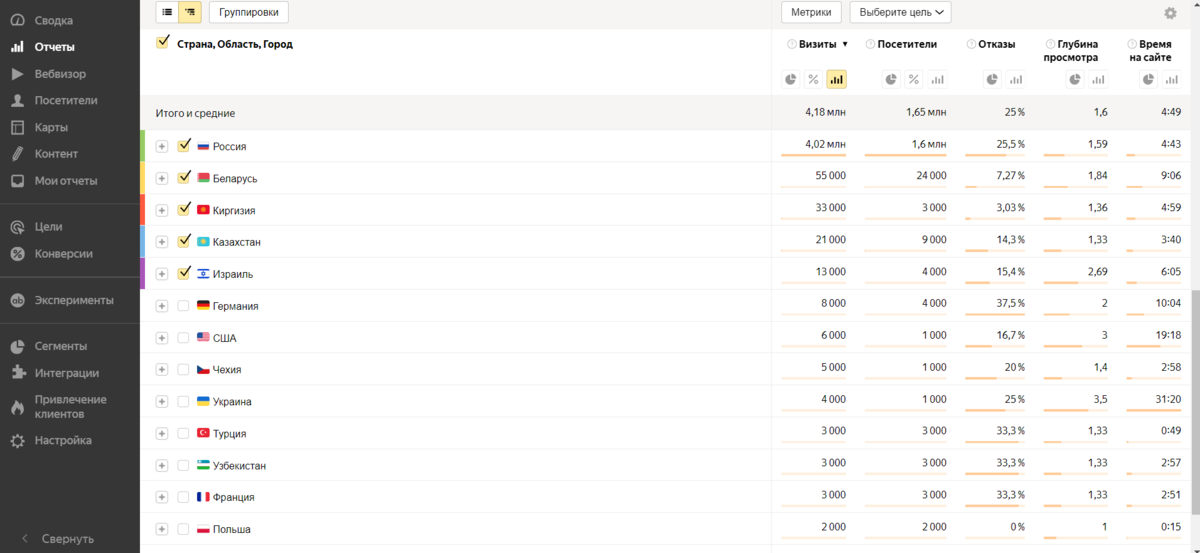Check the США row checkbox
The image size is (1200, 553).
pos(183,338)
